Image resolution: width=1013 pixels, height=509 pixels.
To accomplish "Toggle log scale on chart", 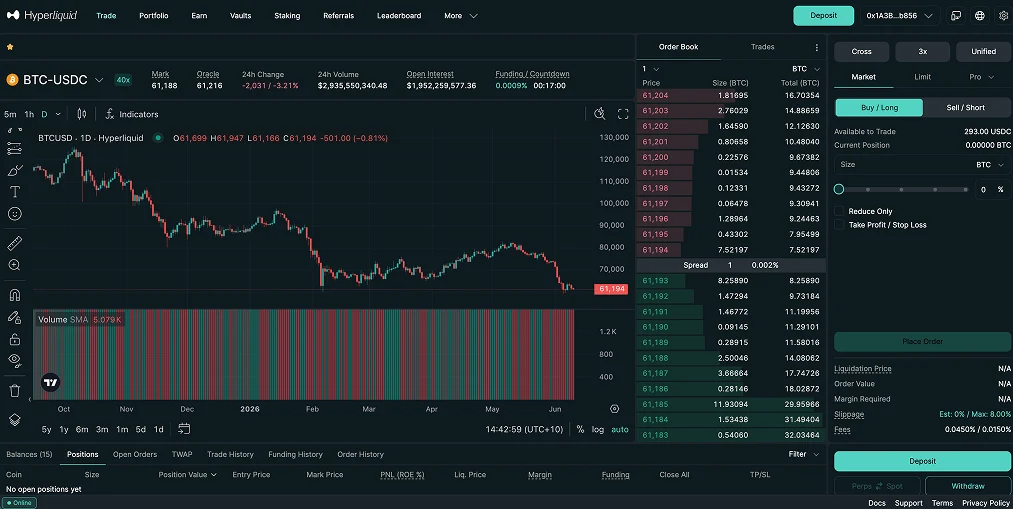I will click(598, 430).
